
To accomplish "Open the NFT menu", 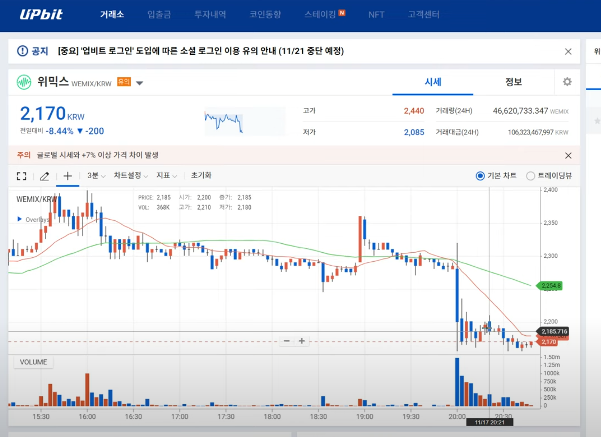I will (376, 15).
